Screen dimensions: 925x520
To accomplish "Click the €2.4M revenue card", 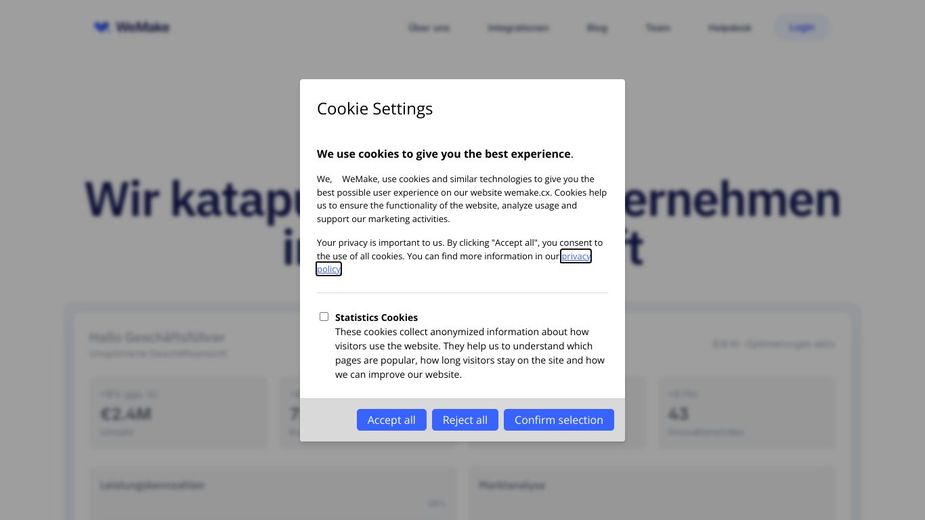I will click(x=178, y=412).
